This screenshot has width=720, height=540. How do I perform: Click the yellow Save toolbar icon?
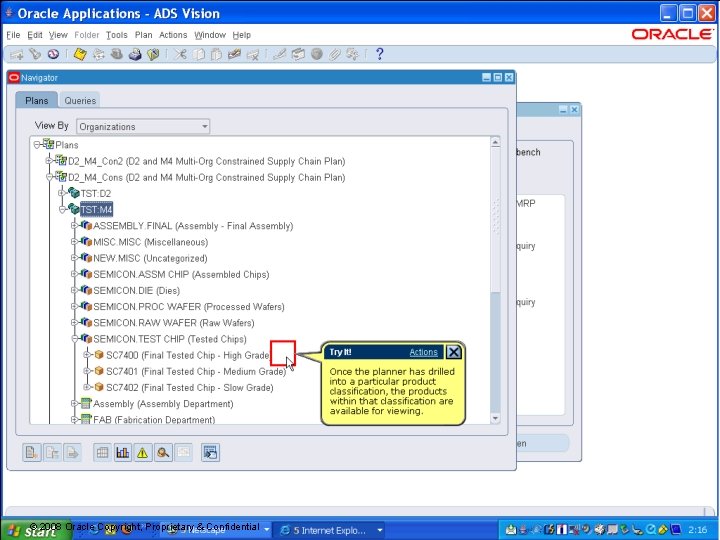80,55
